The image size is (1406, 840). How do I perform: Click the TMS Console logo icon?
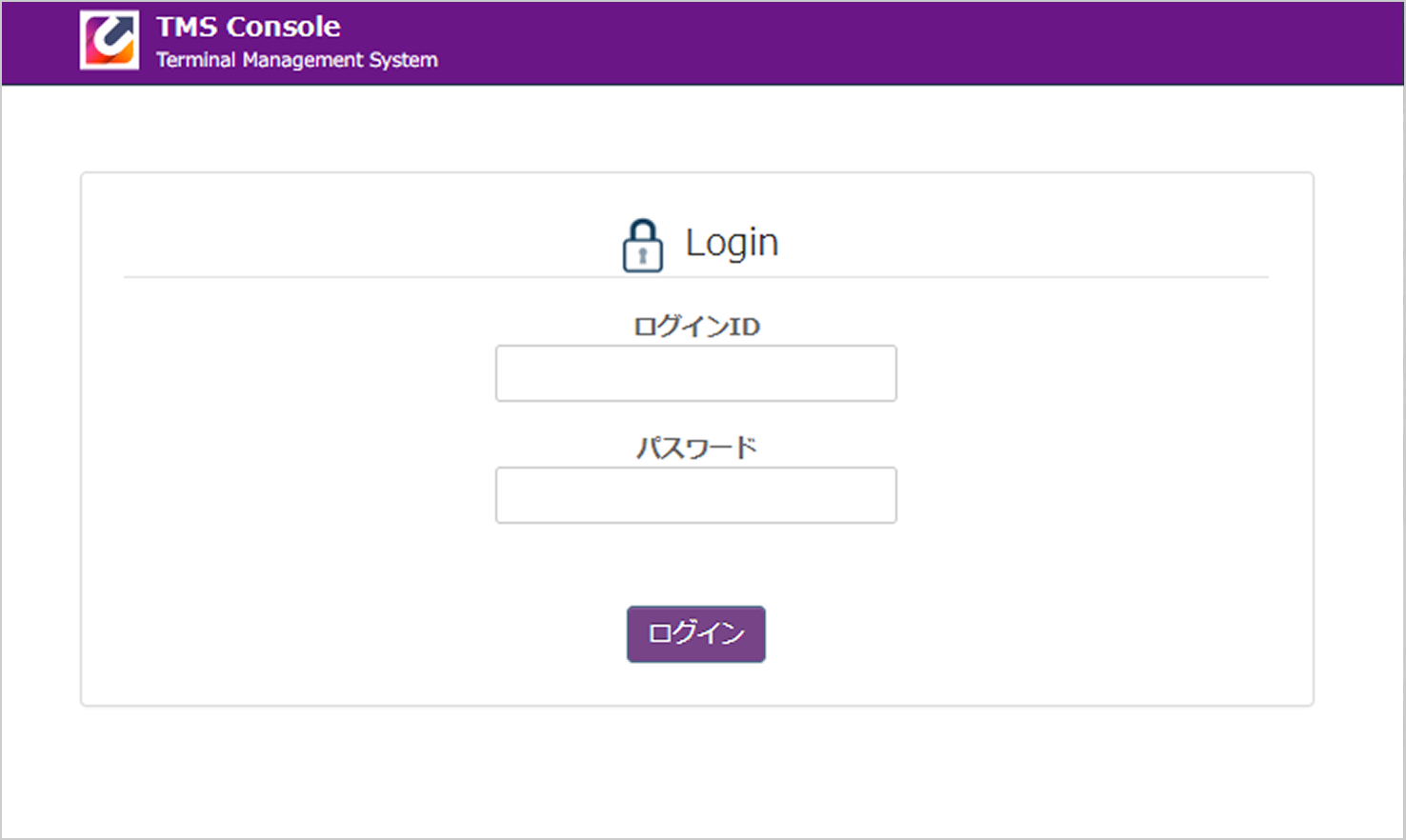(110, 40)
